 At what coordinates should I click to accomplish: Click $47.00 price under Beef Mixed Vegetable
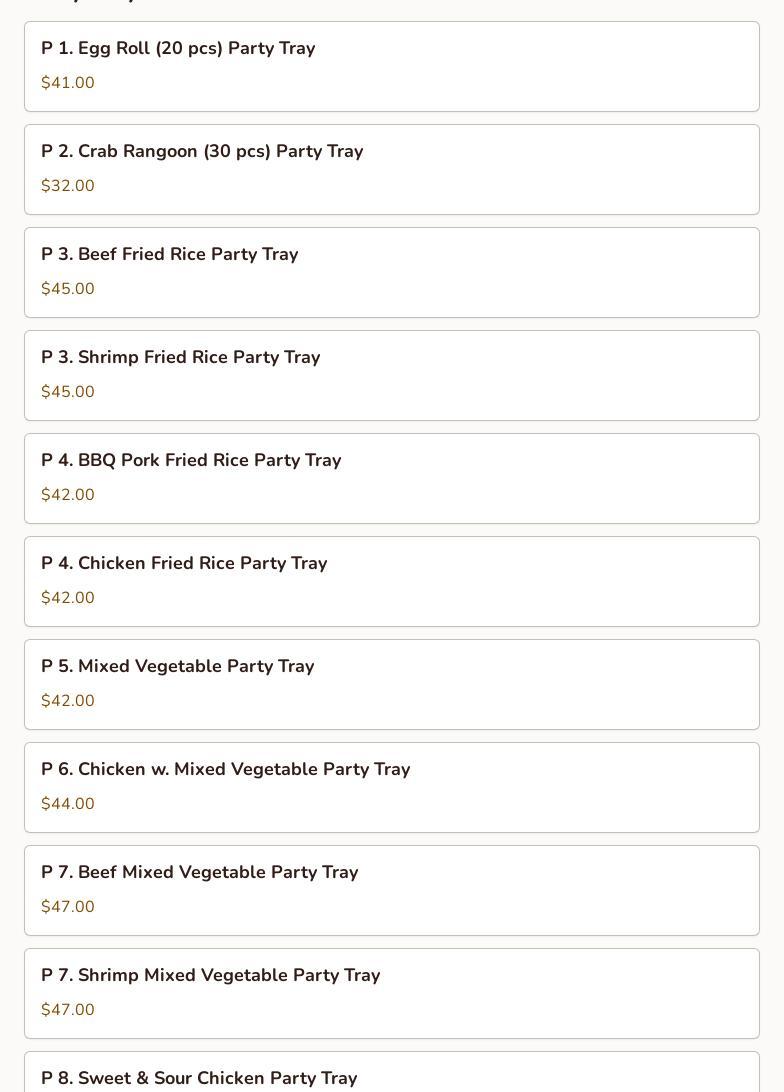pyautogui.click(x=68, y=907)
